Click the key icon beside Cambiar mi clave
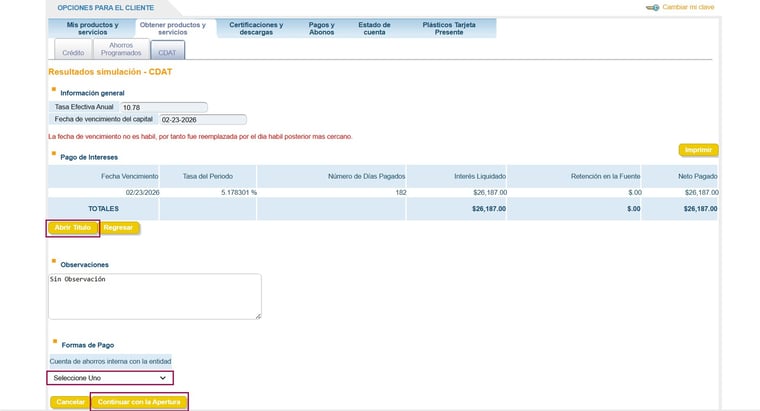The image size is (760, 411). [652, 7]
